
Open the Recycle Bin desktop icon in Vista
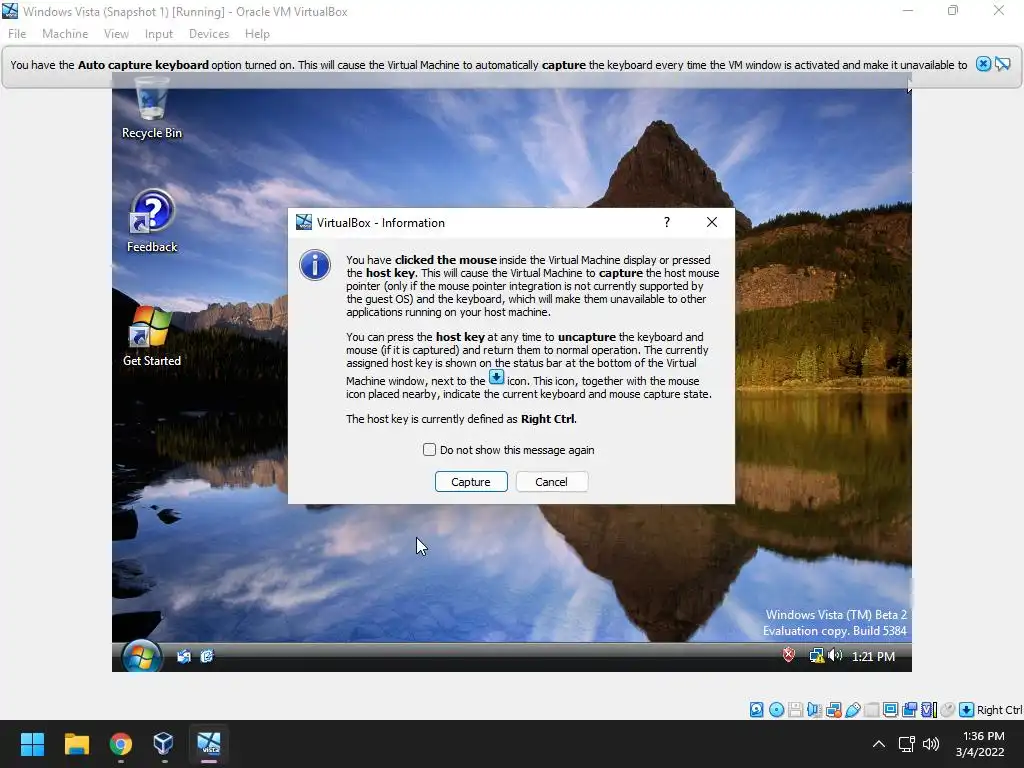pos(152,108)
